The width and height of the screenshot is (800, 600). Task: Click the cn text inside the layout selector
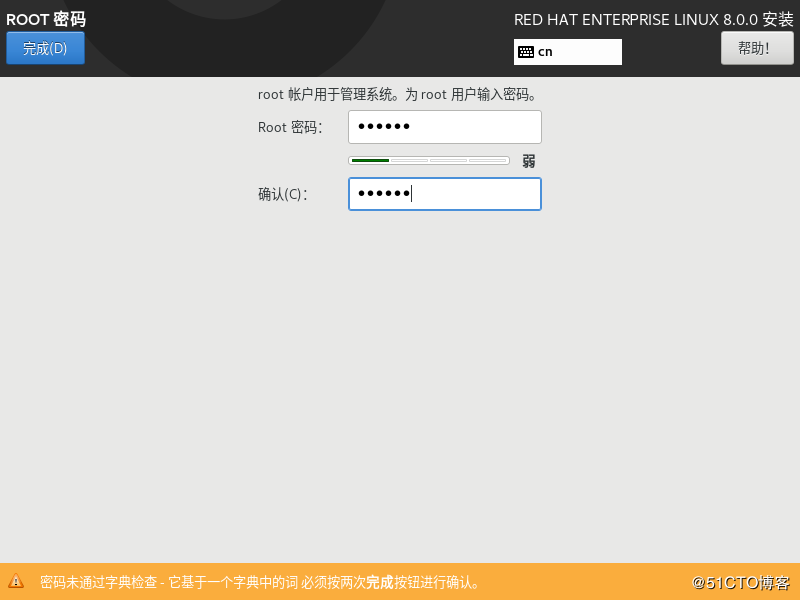[548, 51]
